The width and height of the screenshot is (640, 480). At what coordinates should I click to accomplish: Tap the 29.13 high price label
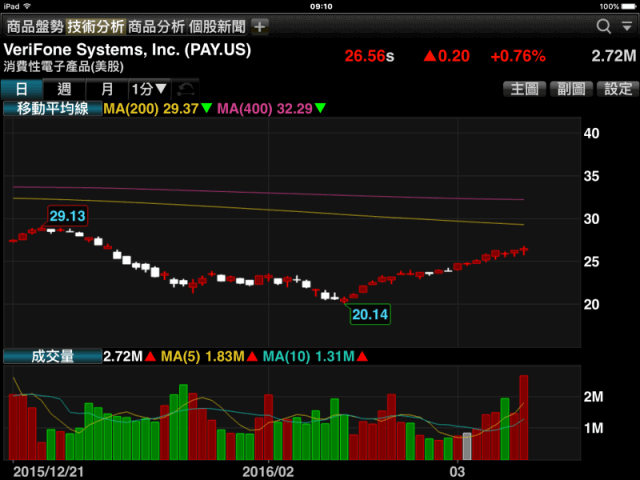point(67,215)
